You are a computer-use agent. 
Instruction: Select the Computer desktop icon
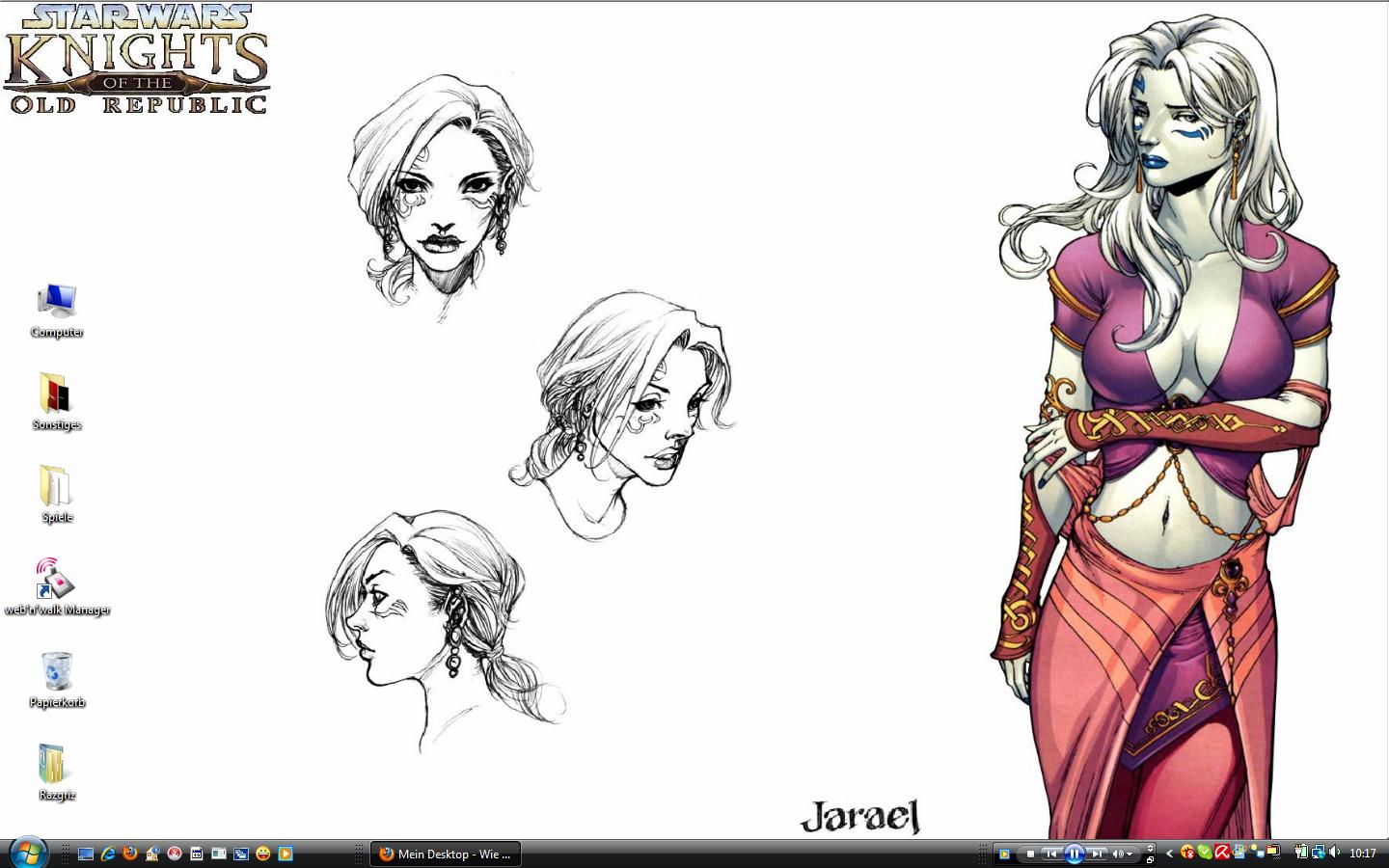point(57,311)
